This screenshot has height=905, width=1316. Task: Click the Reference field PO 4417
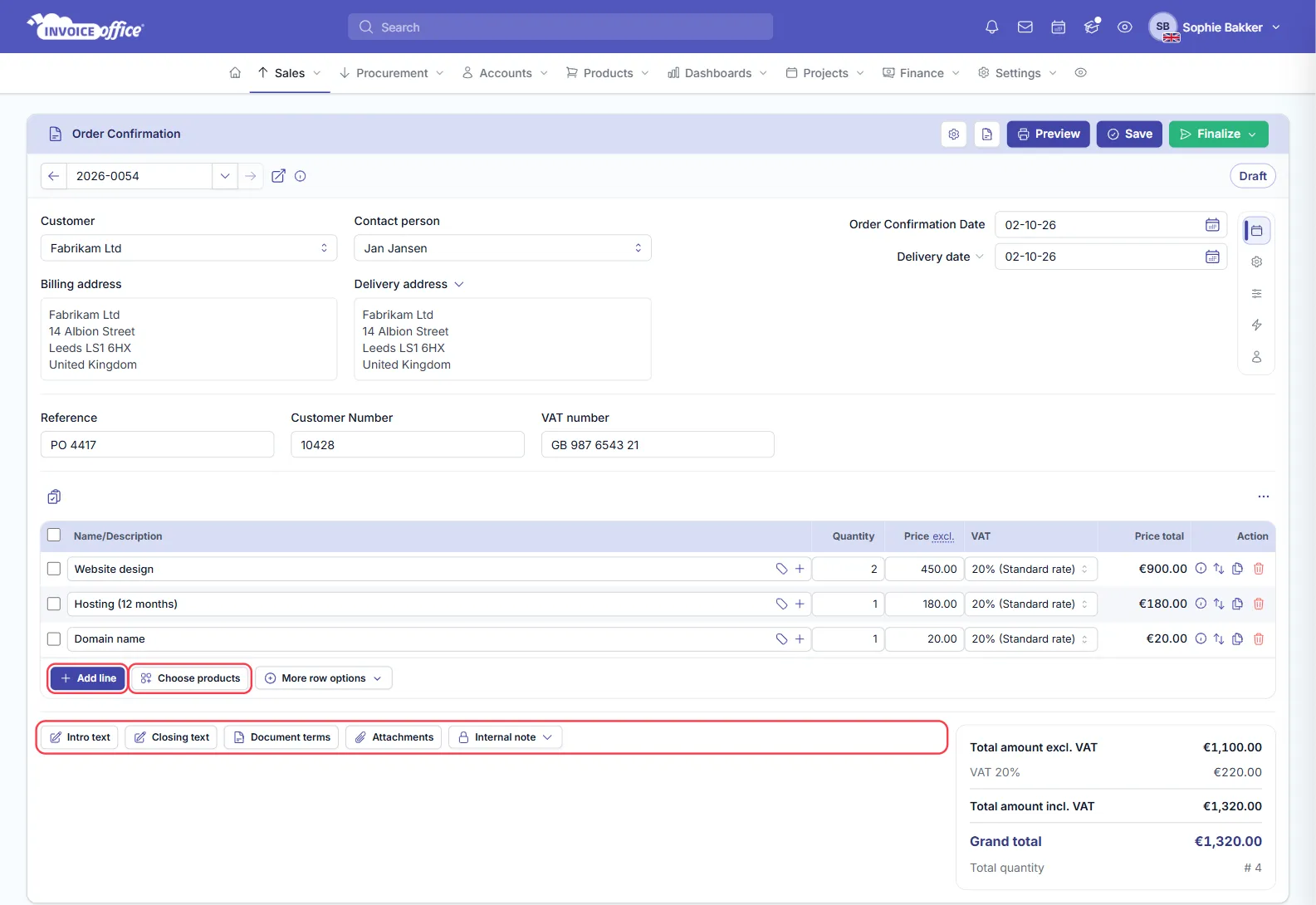pos(157,445)
